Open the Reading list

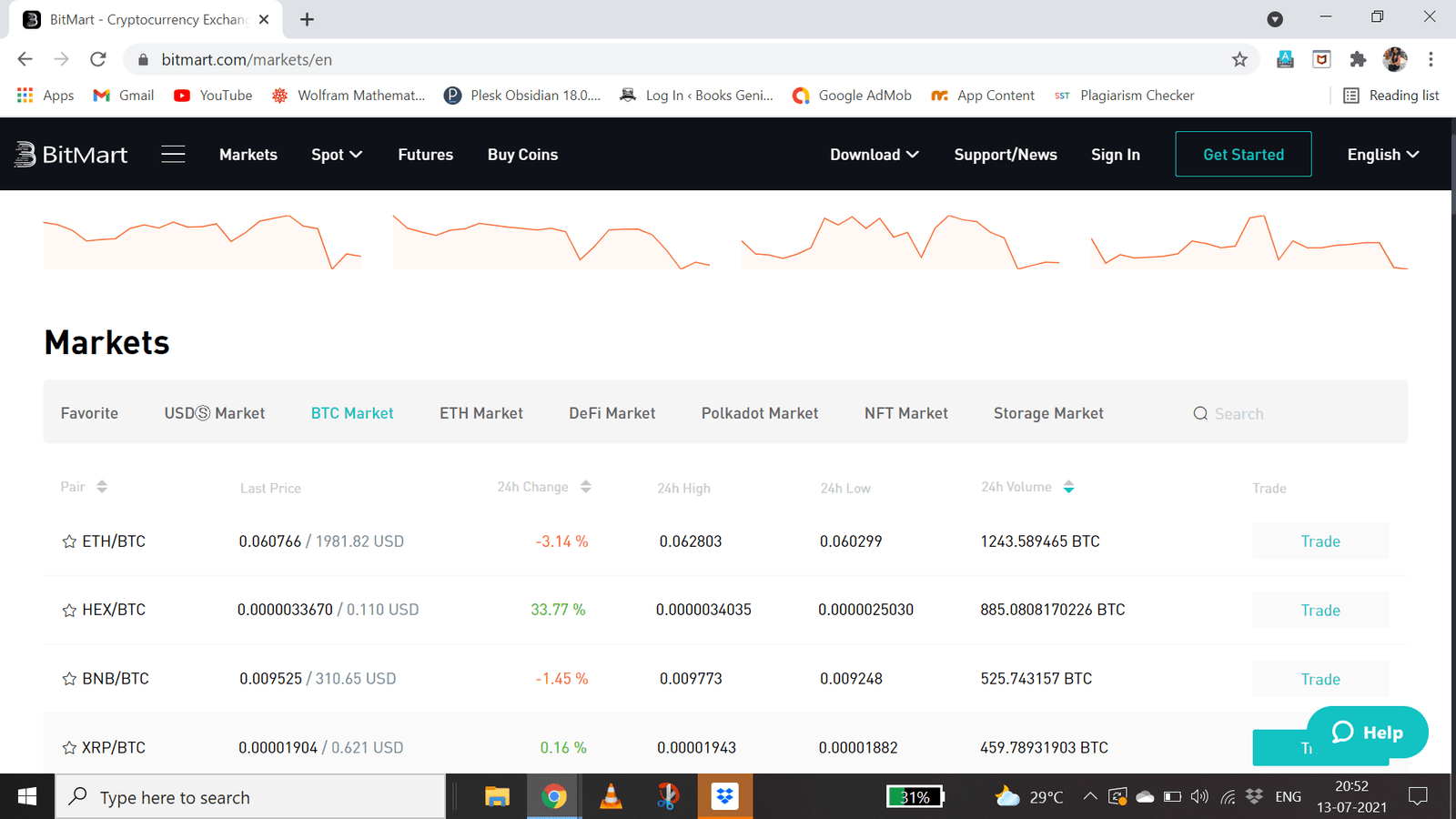(x=1391, y=96)
